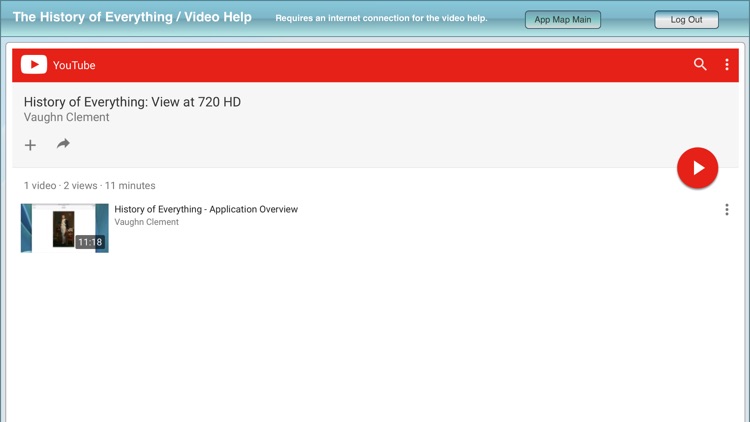
Task: Open 'History of Everything - Application Overview' title
Action: [x=206, y=209]
